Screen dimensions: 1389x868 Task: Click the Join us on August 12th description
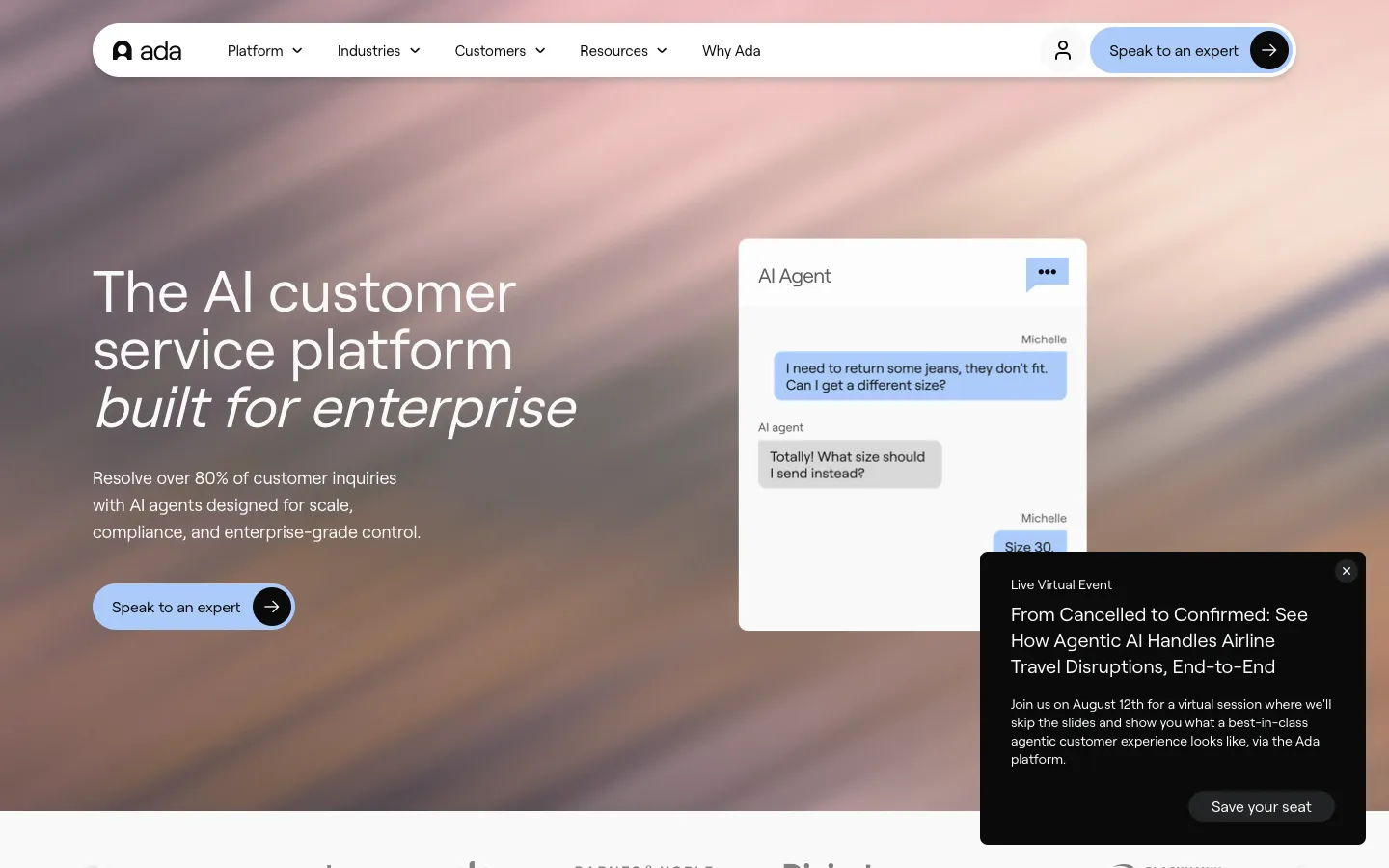[1171, 732]
